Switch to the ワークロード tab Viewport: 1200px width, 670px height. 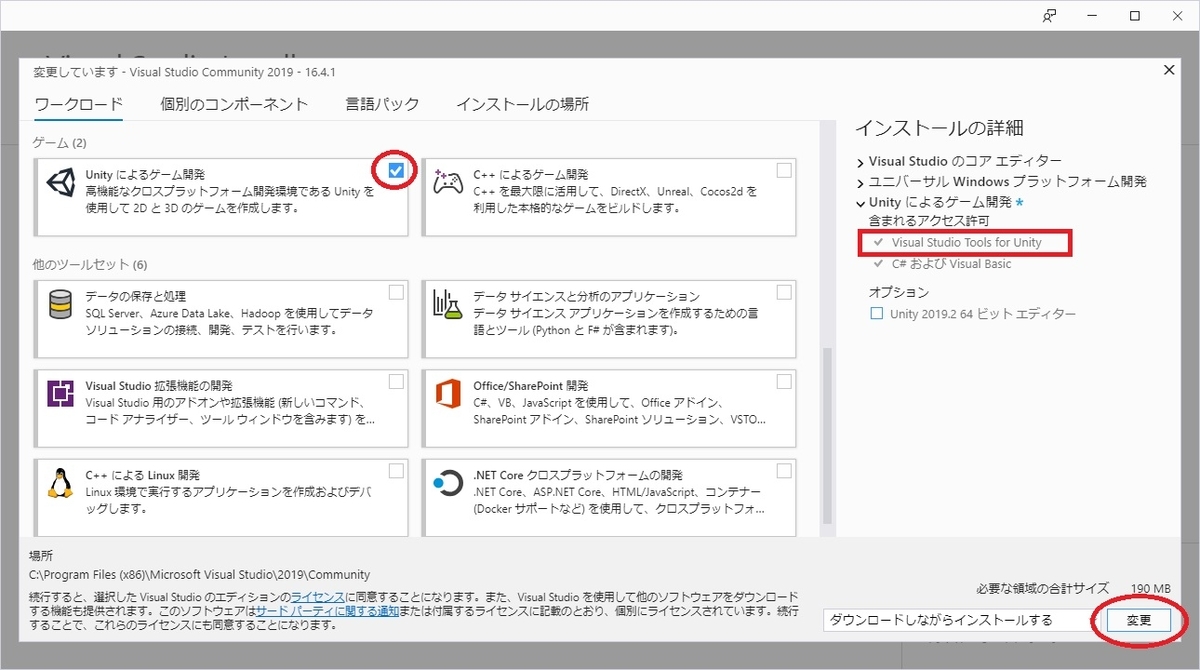coord(79,104)
